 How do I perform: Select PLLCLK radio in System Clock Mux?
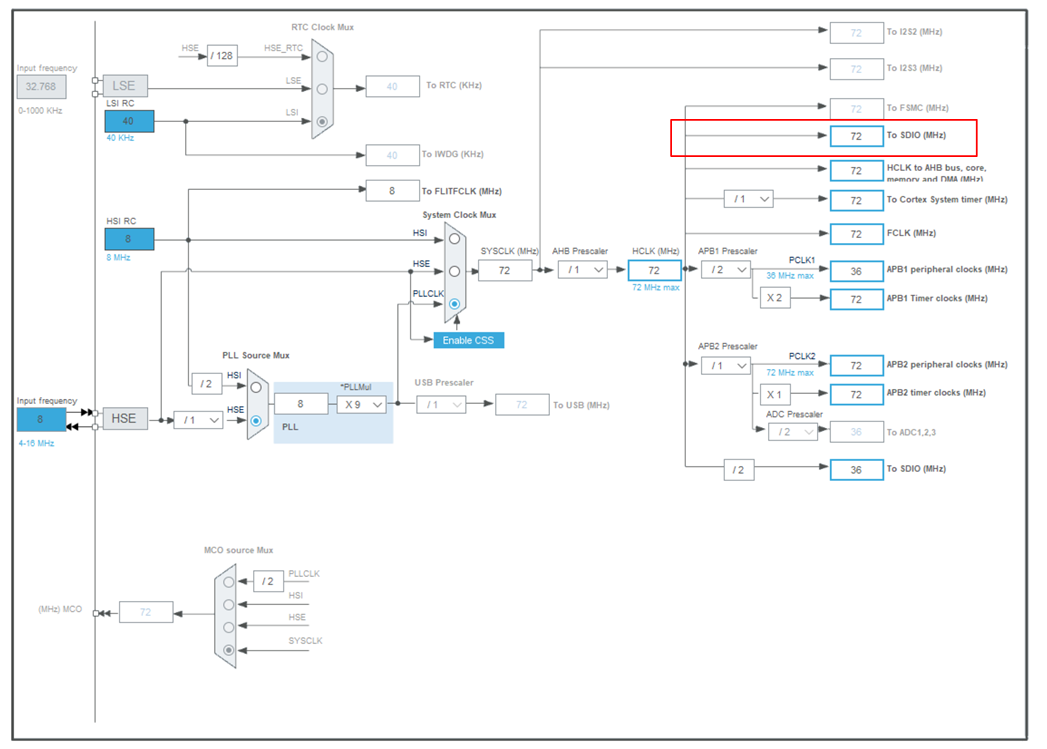pyautogui.click(x=454, y=303)
